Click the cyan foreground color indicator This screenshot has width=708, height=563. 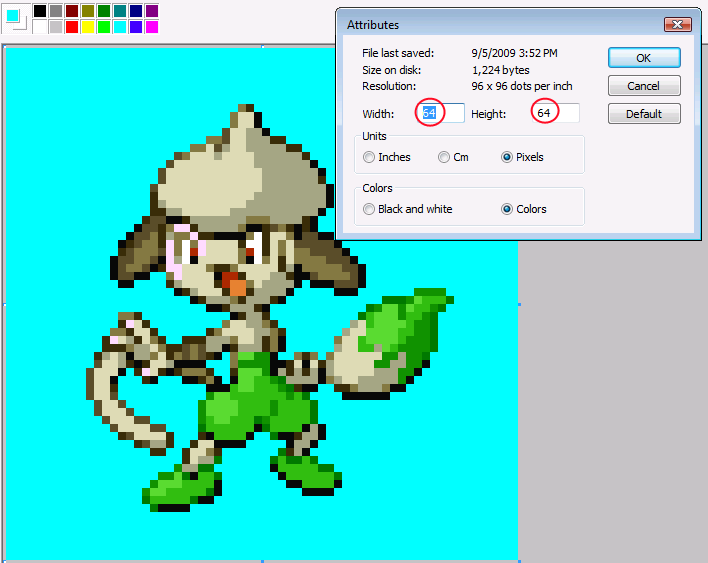(x=13, y=15)
